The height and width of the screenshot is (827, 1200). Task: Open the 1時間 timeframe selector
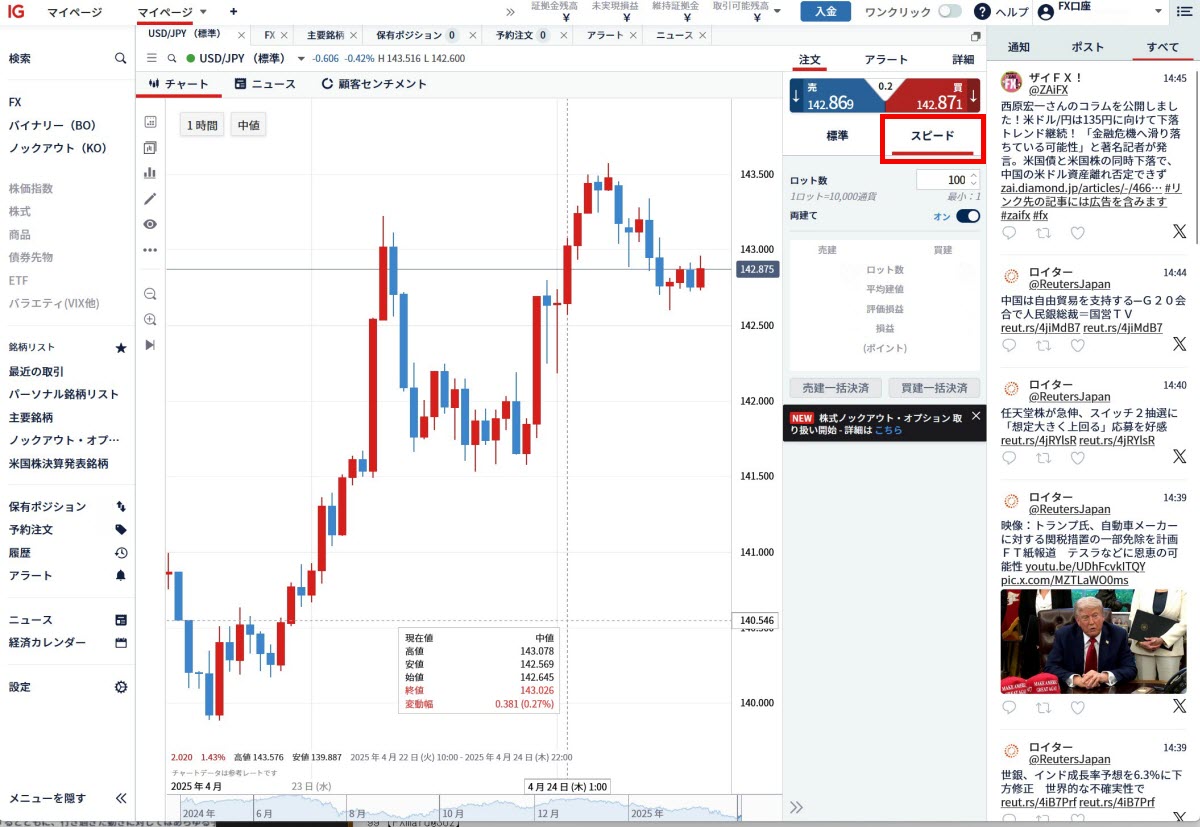point(202,125)
